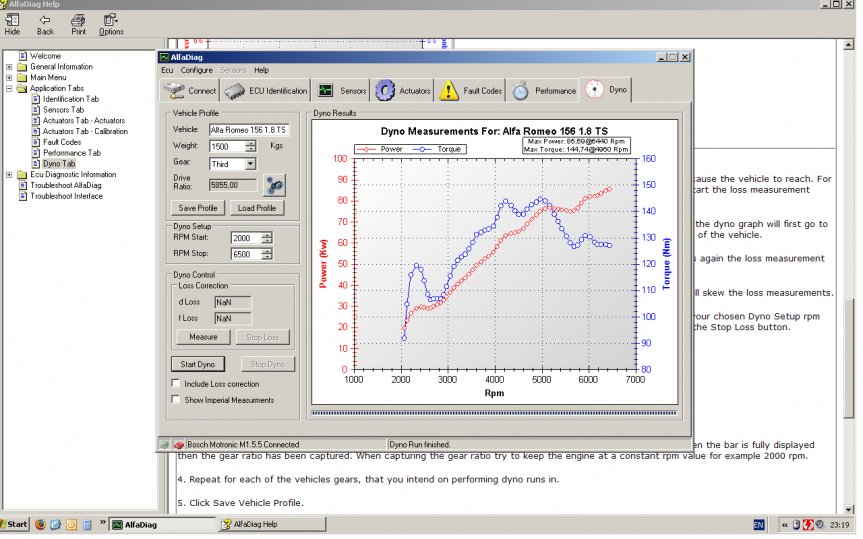Click the Save Profile button
Image resolution: width=863 pixels, height=539 pixels.
198,208
